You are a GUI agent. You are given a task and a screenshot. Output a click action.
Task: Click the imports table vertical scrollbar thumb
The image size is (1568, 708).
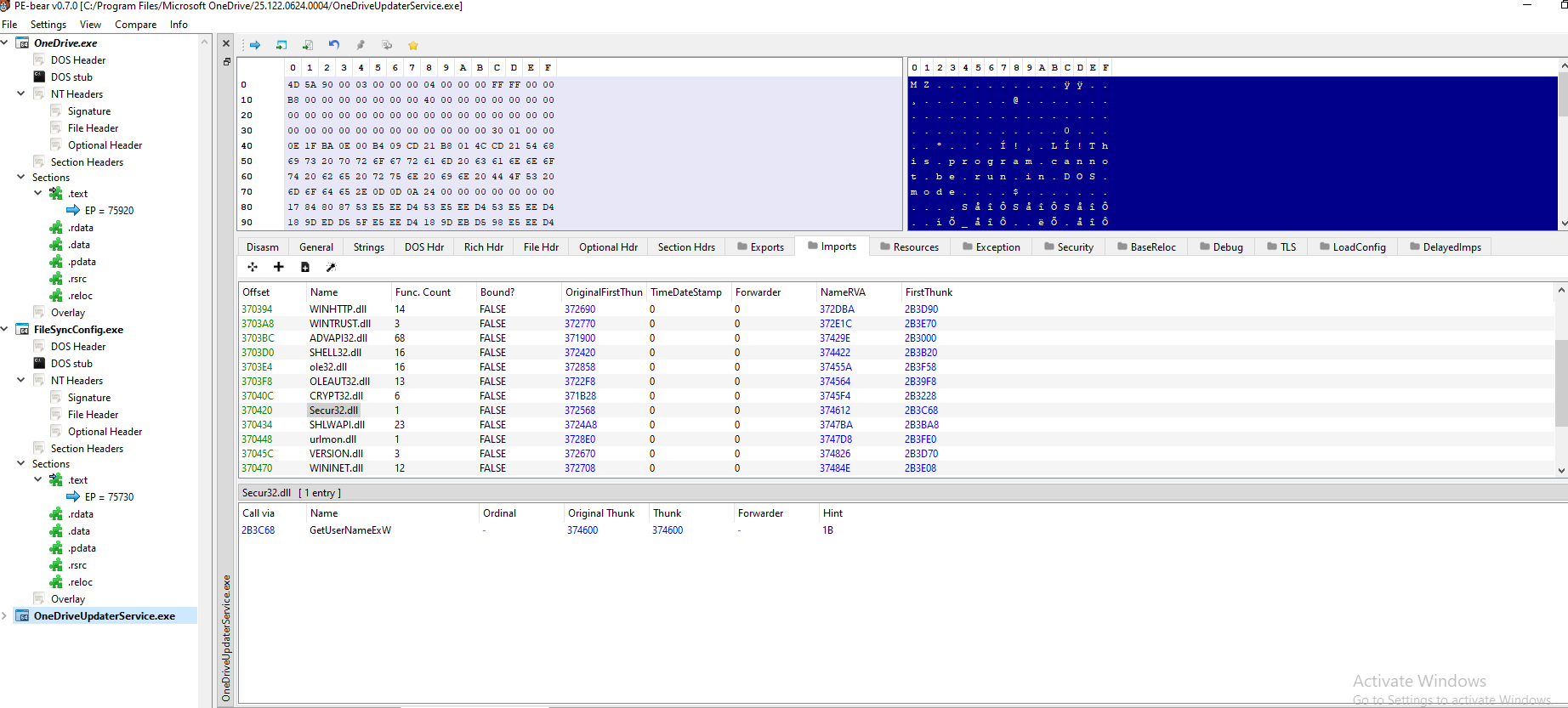coord(1561,382)
